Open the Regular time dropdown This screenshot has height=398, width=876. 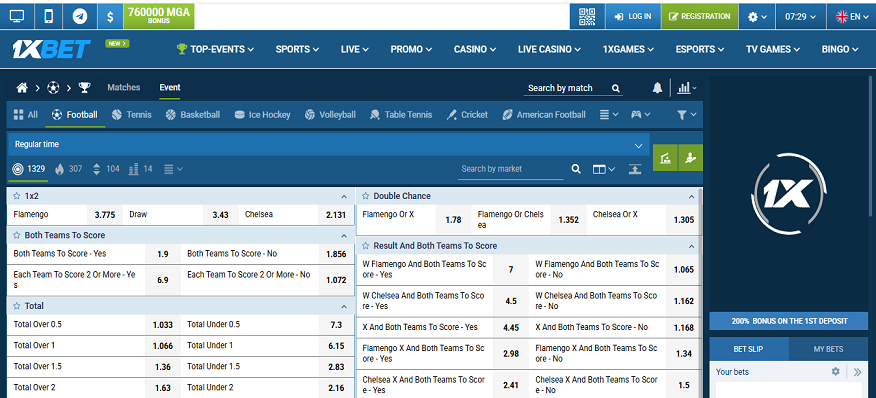pyautogui.click(x=328, y=144)
